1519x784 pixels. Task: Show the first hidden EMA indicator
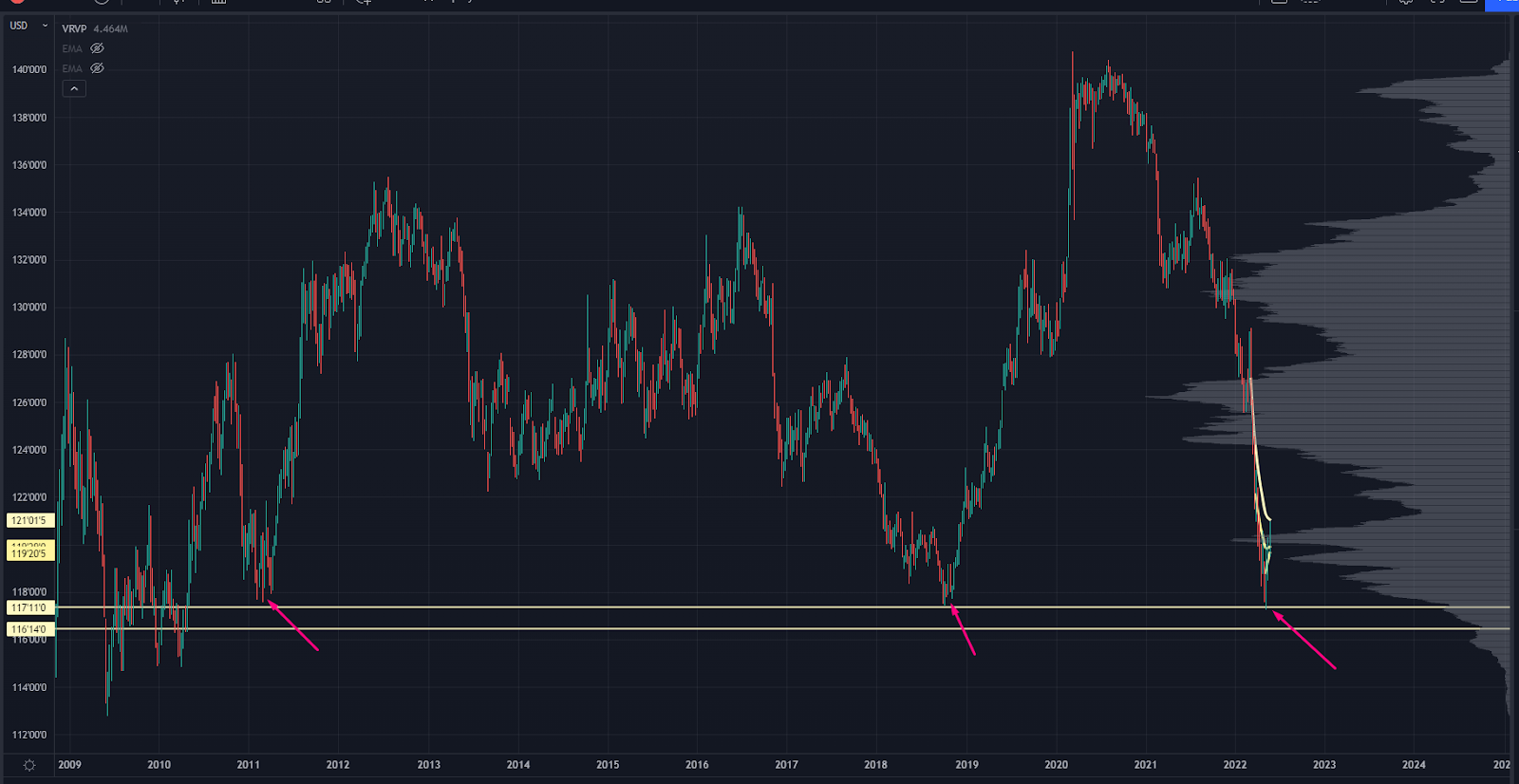(97, 48)
